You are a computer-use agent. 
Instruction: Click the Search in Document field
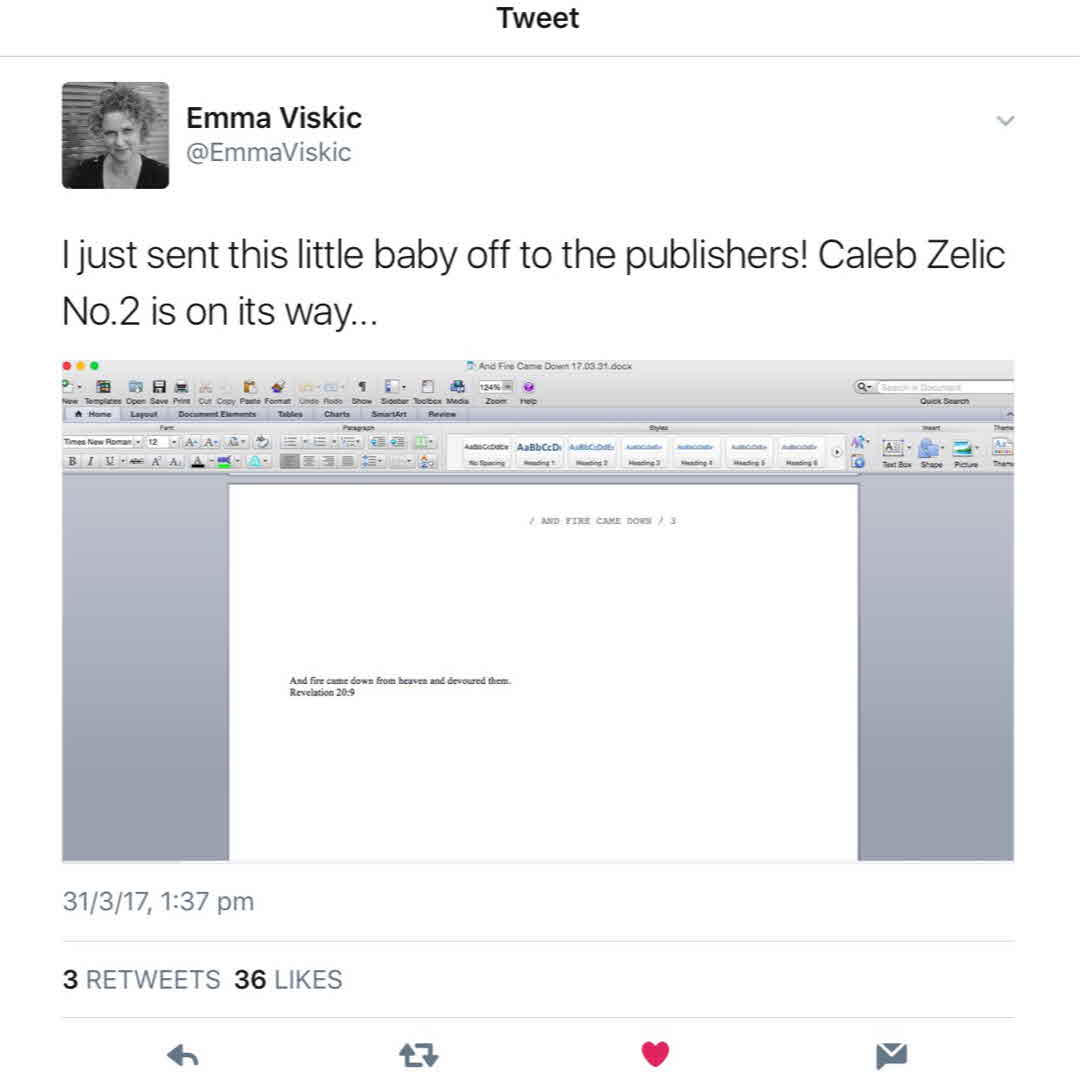tap(940, 386)
